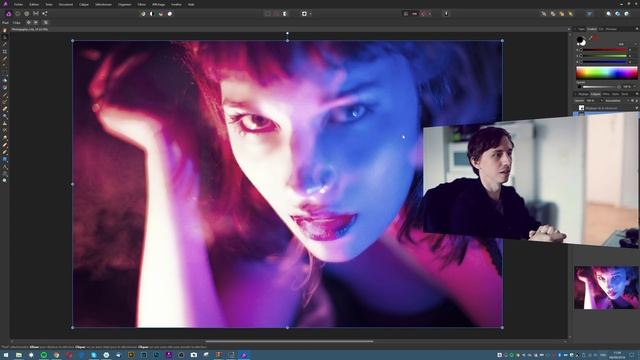Image resolution: width=640 pixels, height=360 pixels.
Task: Select the View (hand) tool
Action: [x=5, y=31]
